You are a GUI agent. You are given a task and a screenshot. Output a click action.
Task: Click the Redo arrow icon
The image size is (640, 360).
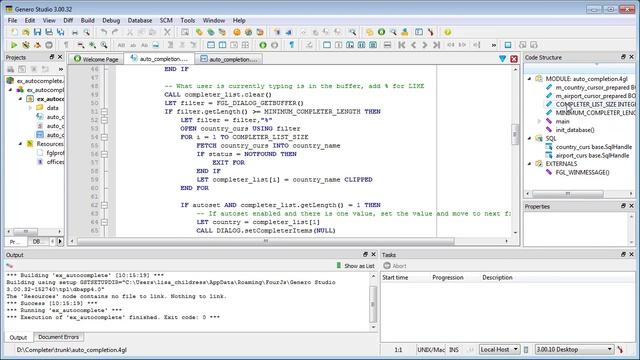click(116, 32)
